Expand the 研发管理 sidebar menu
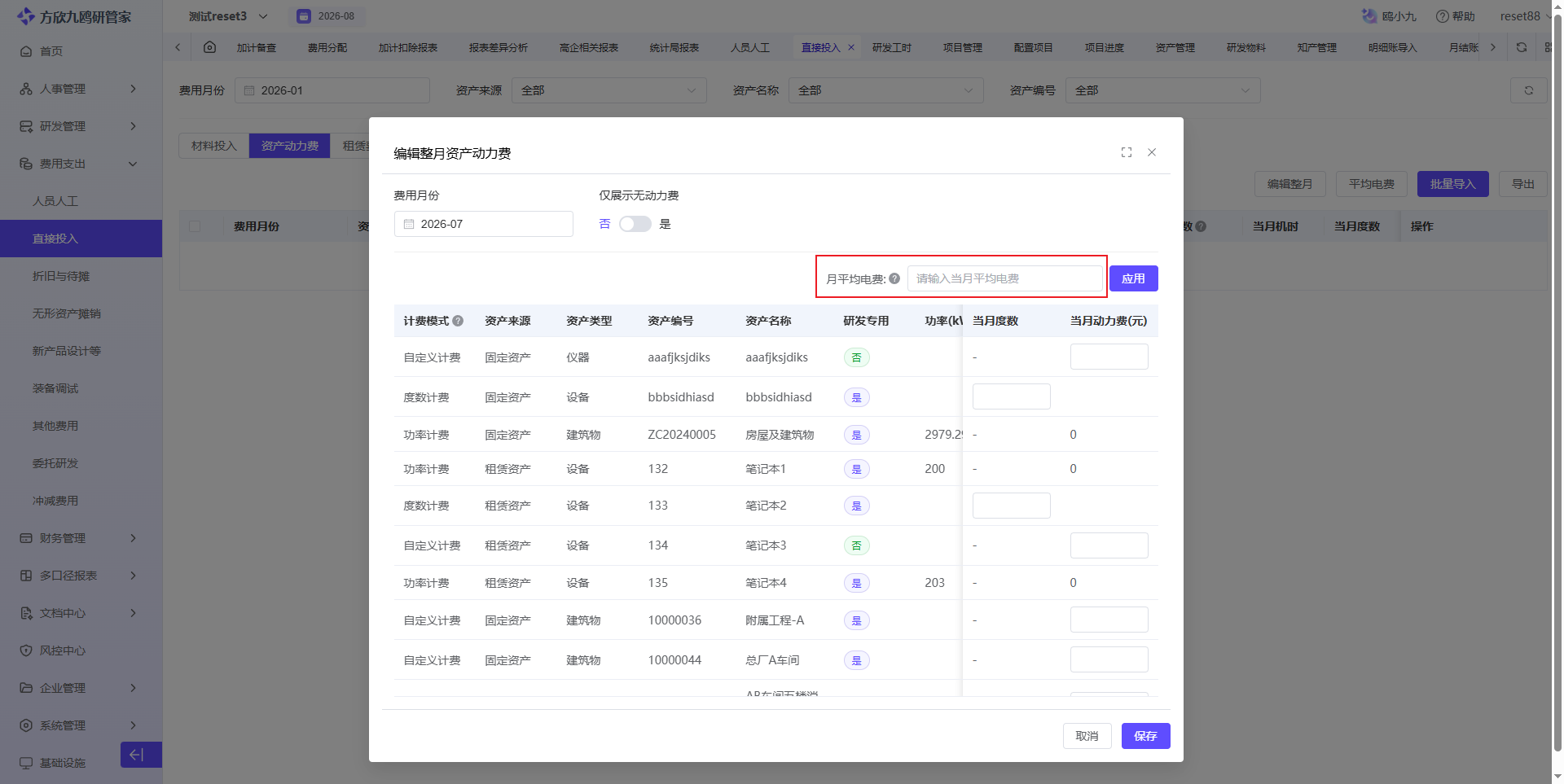The image size is (1564, 784). click(x=81, y=126)
